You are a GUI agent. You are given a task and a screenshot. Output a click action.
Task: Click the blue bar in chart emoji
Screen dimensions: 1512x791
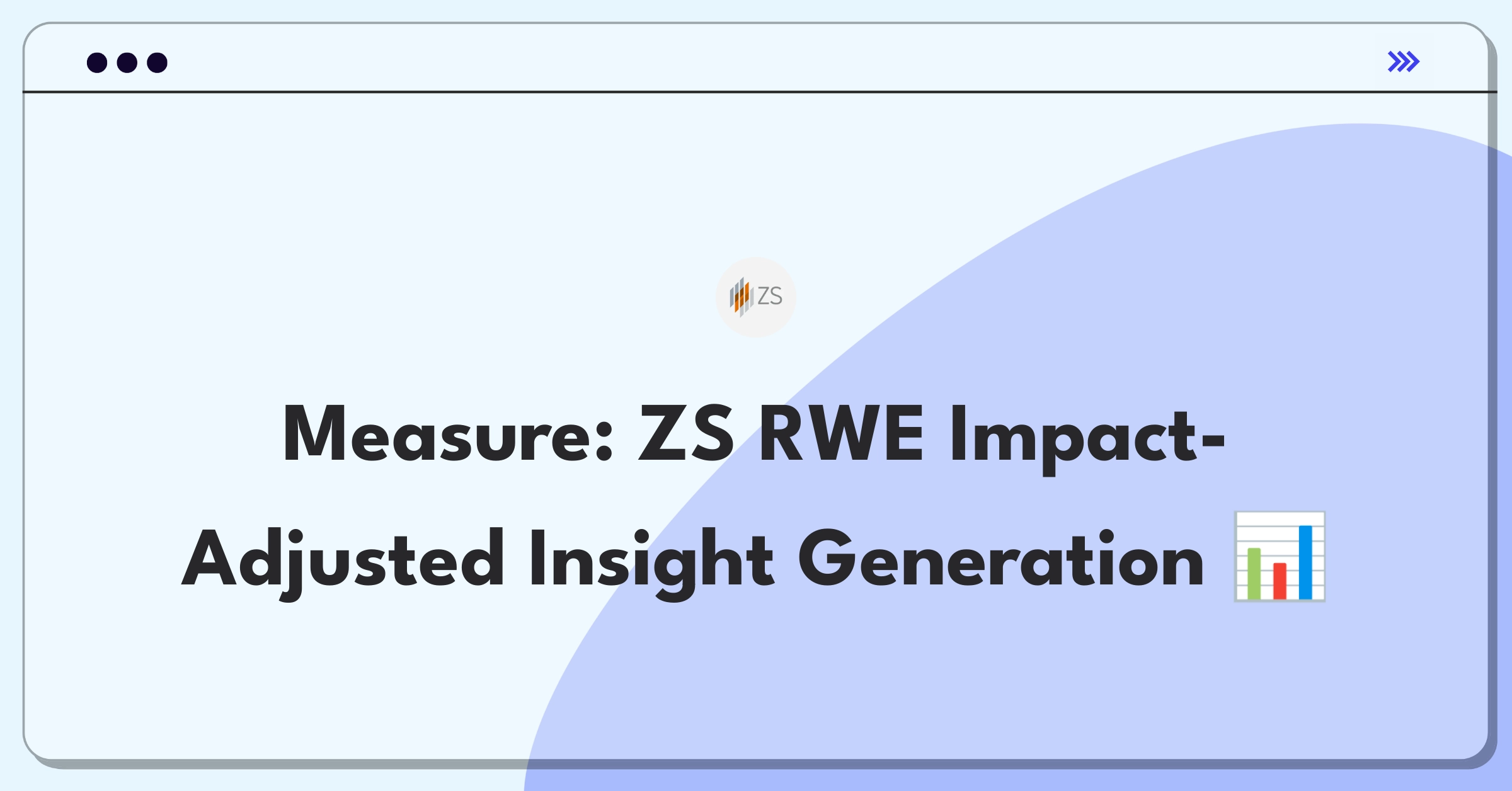pyautogui.click(x=1305, y=562)
